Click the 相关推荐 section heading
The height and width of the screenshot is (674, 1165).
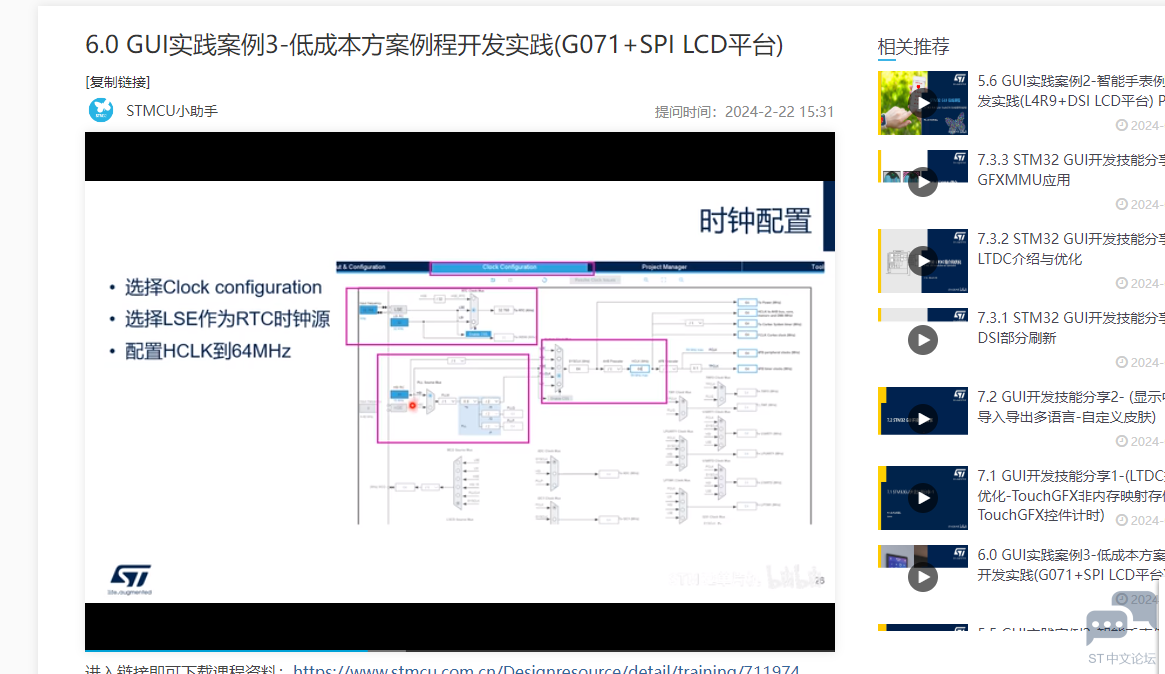click(x=913, y=47)
